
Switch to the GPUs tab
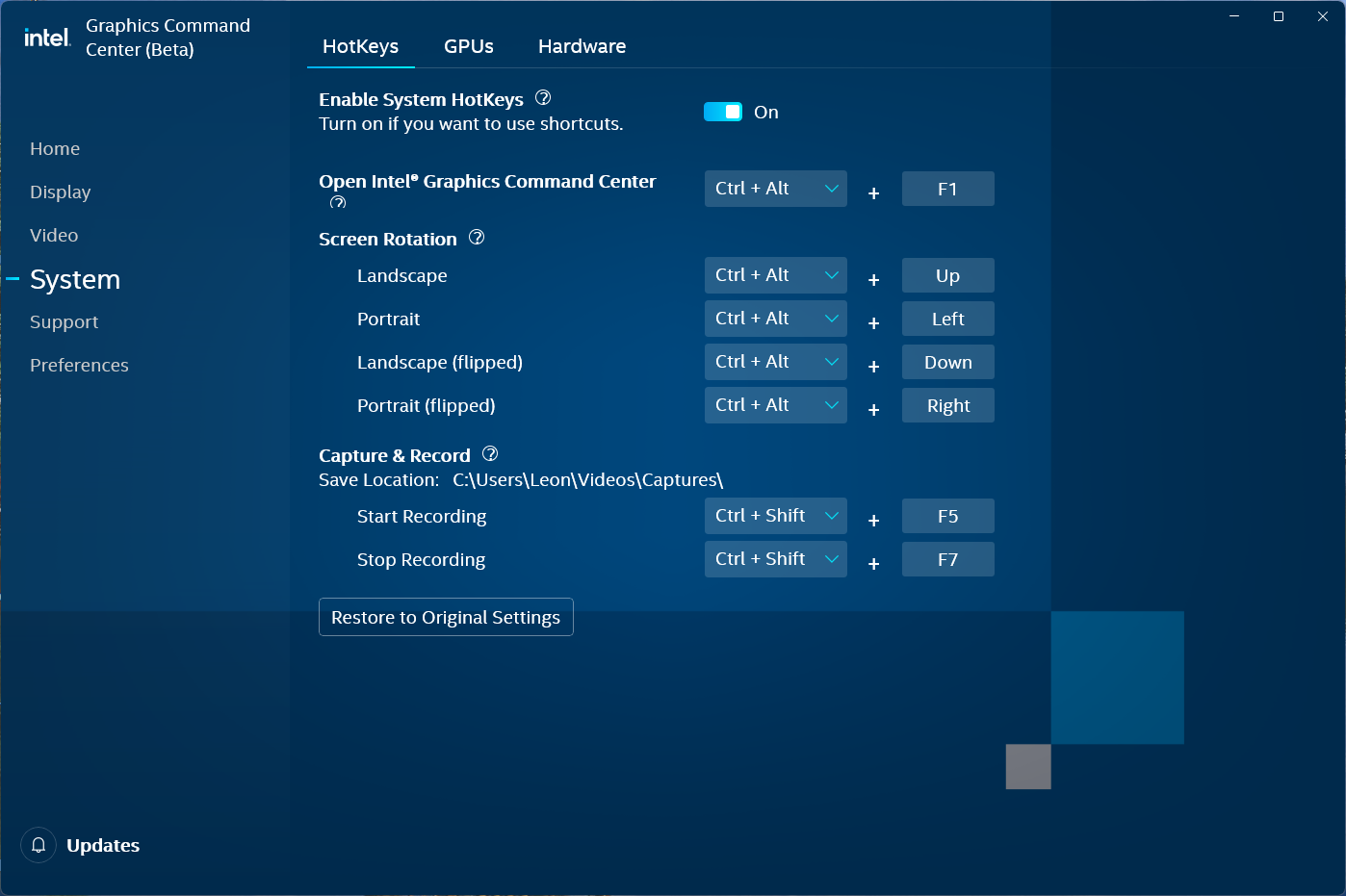point(468,45)
